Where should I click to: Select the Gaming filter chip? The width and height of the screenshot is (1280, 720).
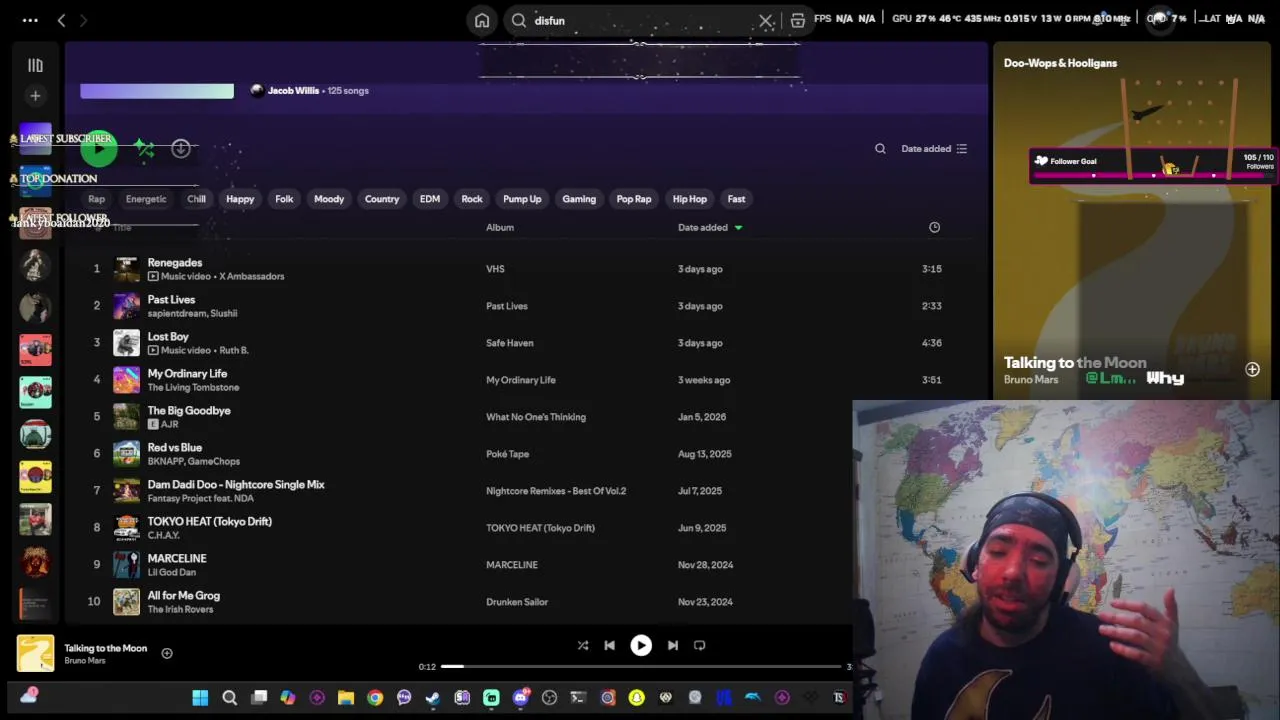(x=579, y=199)
